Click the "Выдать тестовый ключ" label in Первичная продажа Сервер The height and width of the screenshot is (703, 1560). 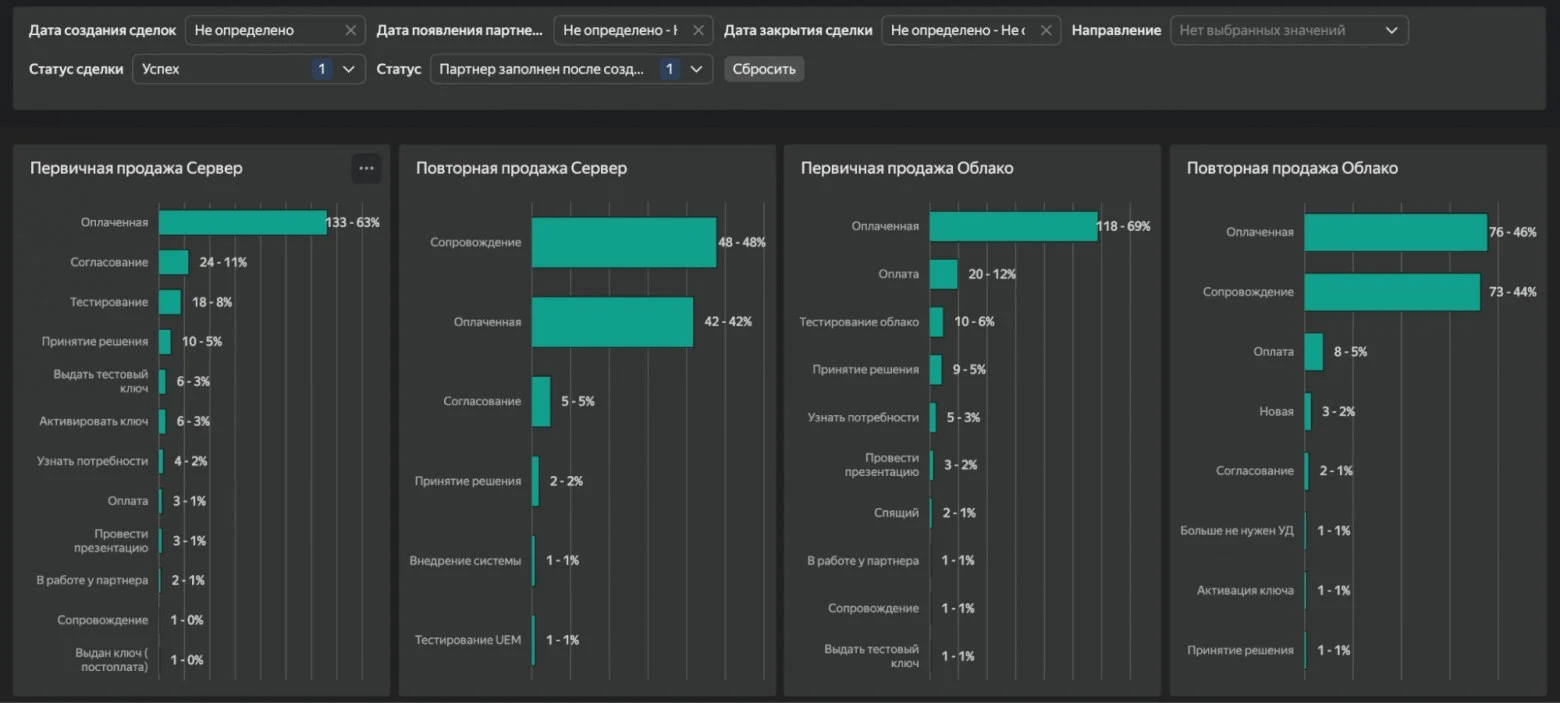point(101,381)
